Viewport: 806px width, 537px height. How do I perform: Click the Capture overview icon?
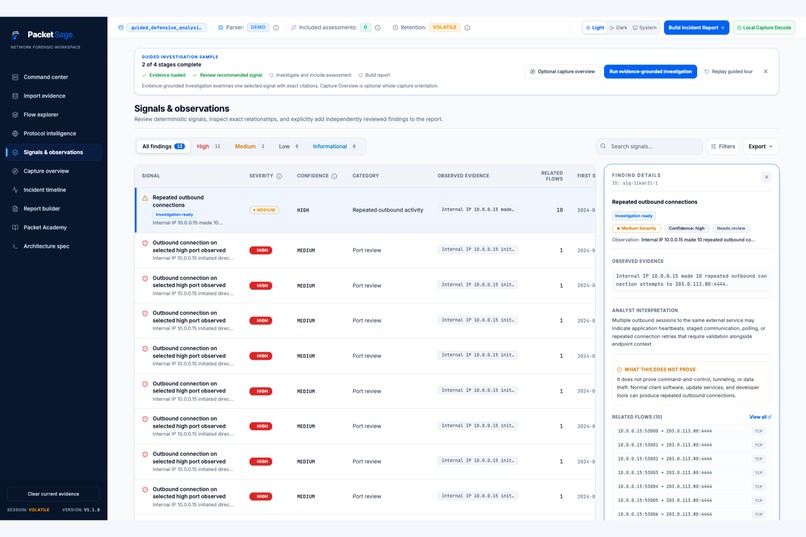(x=15, y=171)
